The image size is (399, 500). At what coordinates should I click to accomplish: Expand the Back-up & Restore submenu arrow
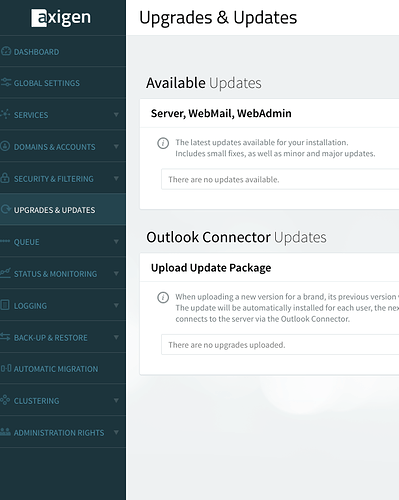point(116,337)
